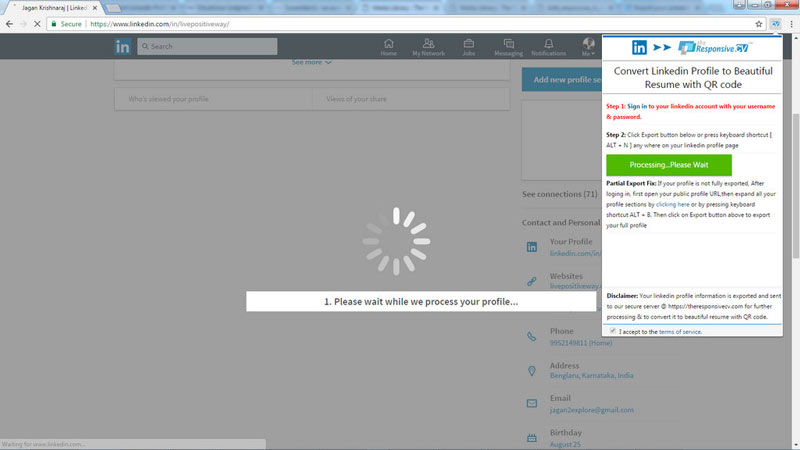Expand the See more section
800x450 pixels.
coord(311,62)
